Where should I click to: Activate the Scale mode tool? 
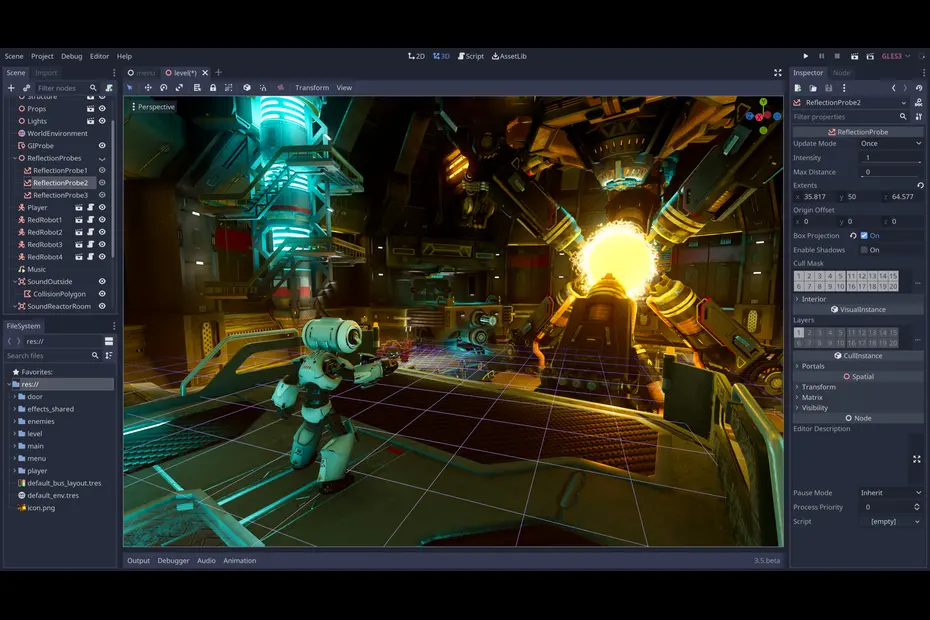(x=179, y=88)
